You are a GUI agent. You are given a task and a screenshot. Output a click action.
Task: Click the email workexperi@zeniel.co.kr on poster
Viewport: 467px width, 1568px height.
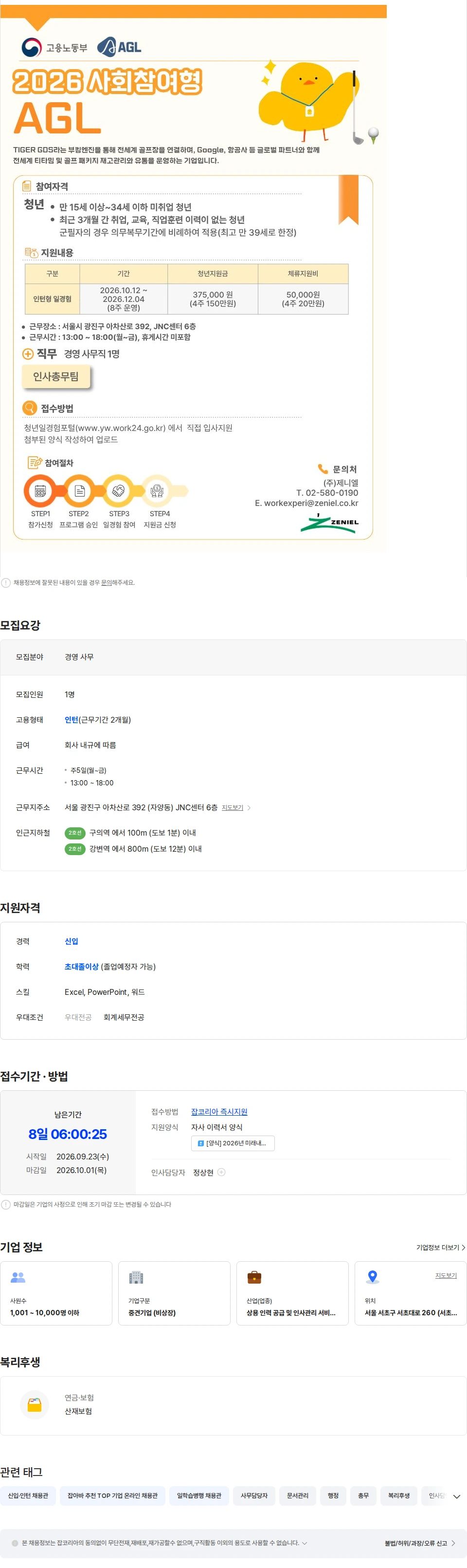point(311,503)
